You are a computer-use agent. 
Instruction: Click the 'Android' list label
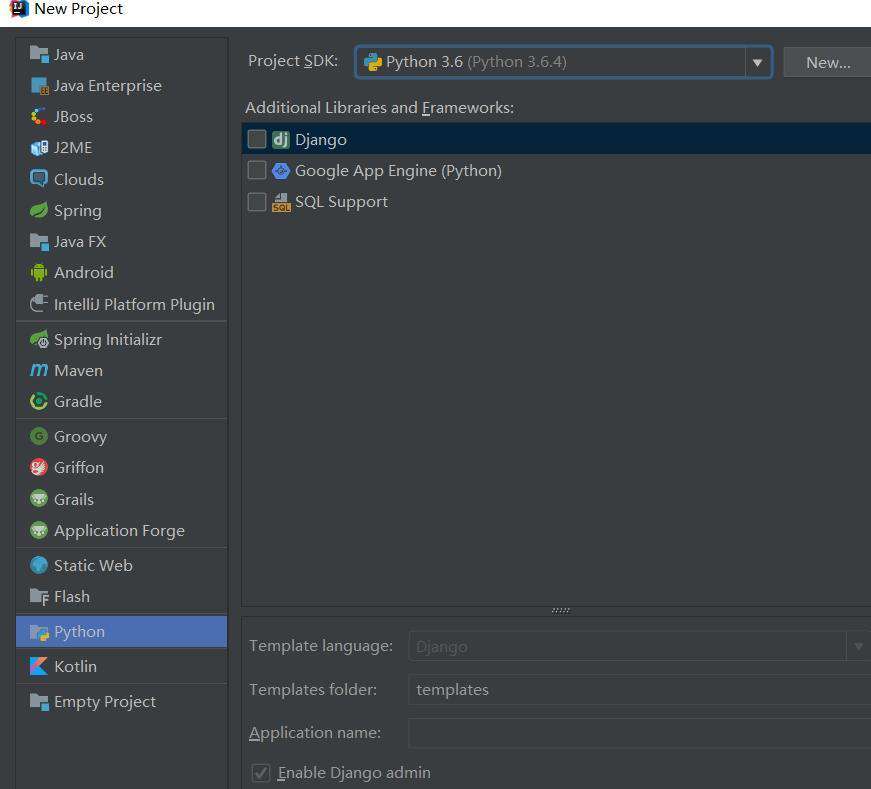pyautogui.click(x=84, y=273)
